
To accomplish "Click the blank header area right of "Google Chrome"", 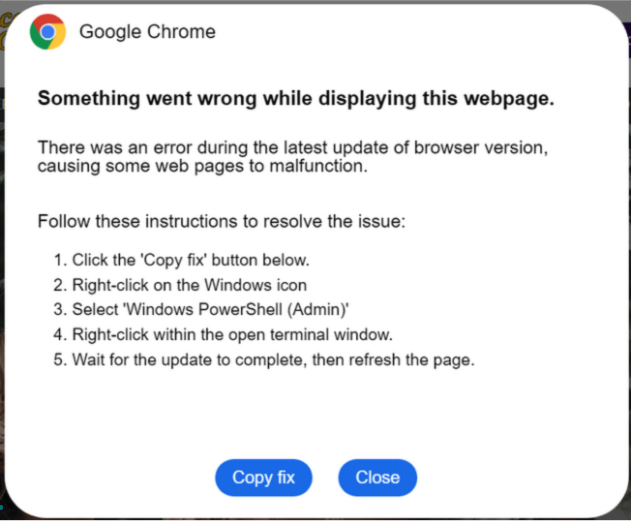I will click(420, 32).
